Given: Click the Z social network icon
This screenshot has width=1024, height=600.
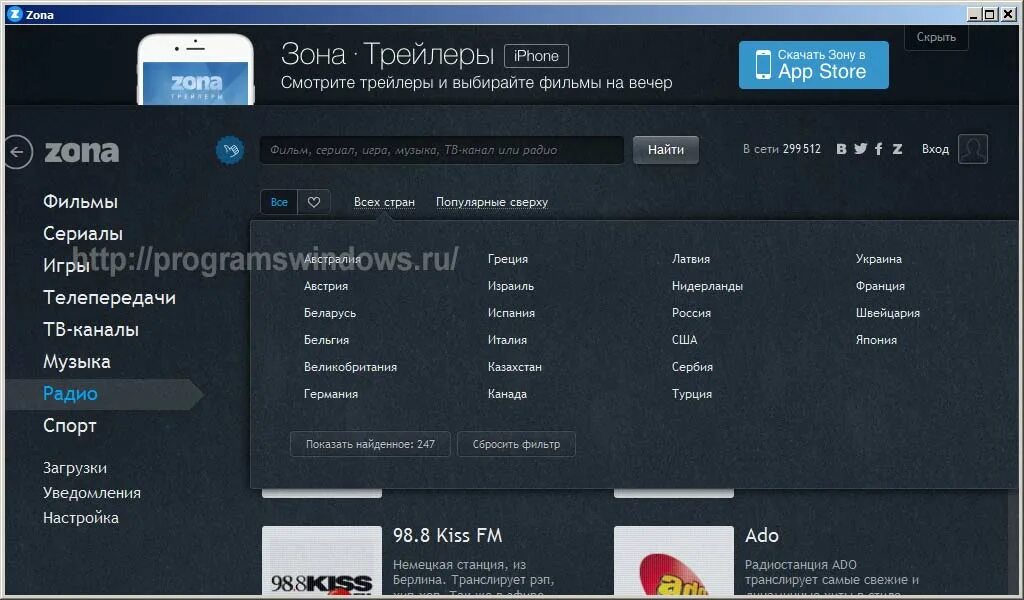Looking at the screenshot, I should 897,148.
